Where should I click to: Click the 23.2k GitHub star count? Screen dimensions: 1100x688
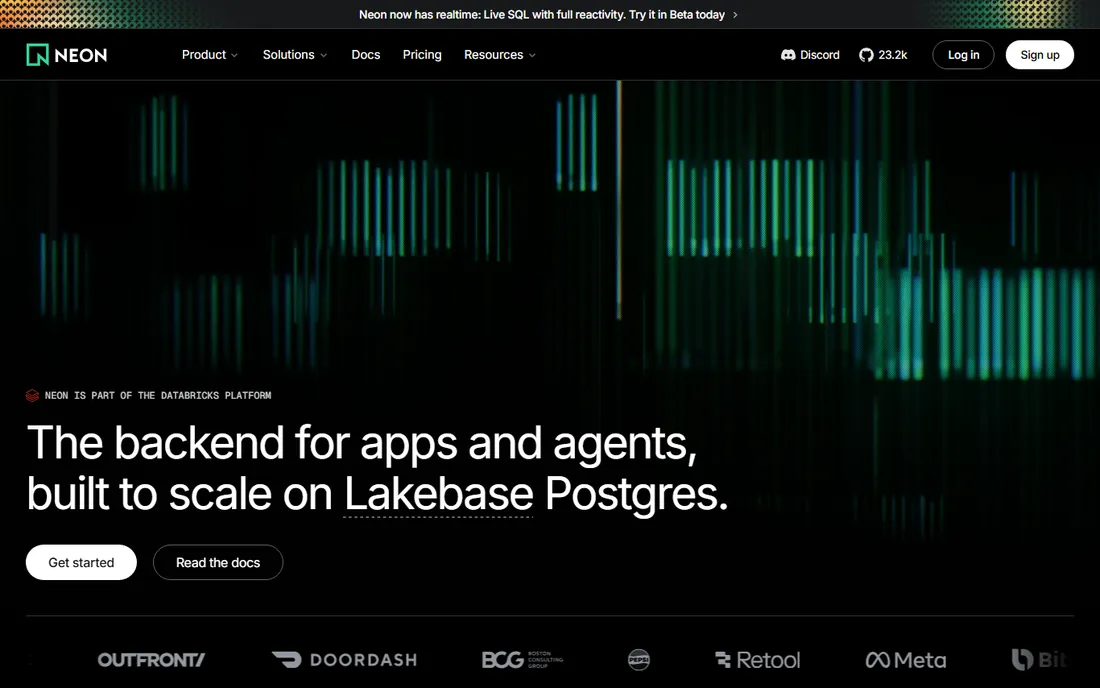892,55
